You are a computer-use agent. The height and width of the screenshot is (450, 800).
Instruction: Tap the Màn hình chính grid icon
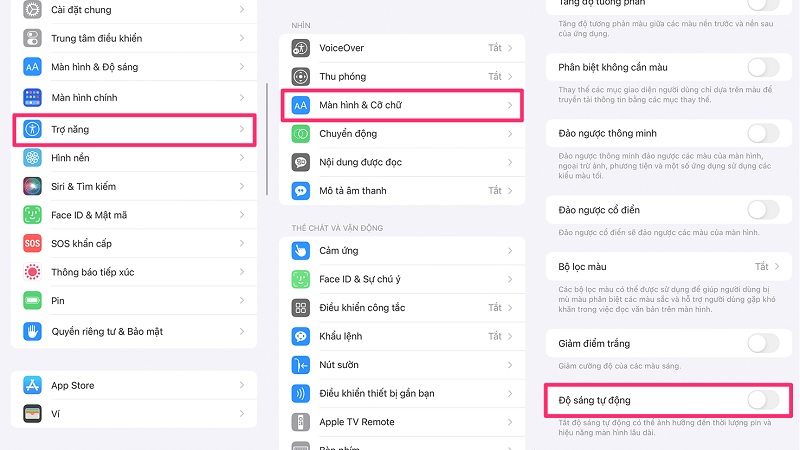(x=32, y=97)
